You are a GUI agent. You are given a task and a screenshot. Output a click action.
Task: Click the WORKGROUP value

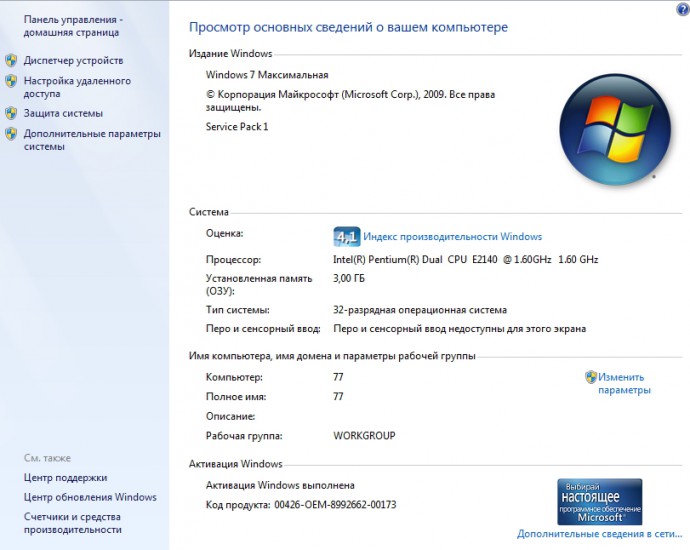(x=364, y=436)
